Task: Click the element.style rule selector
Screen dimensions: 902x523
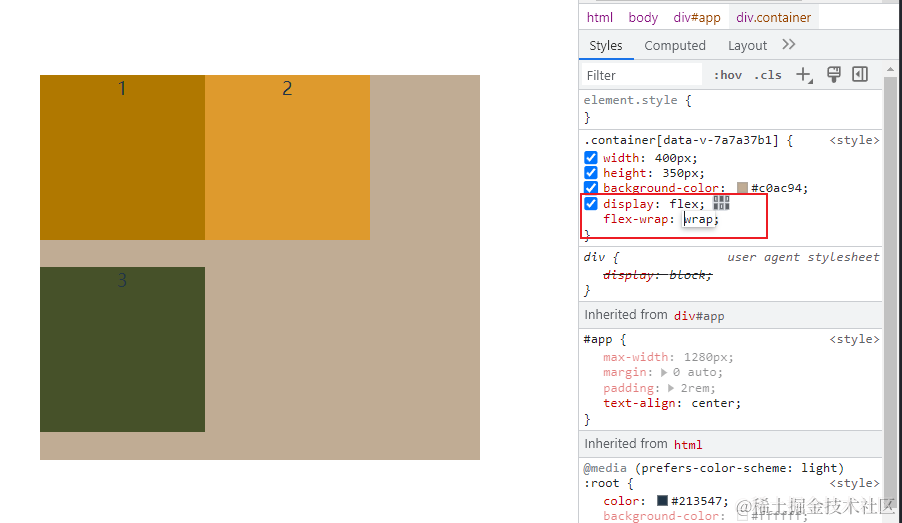Action: coord(631,100)
